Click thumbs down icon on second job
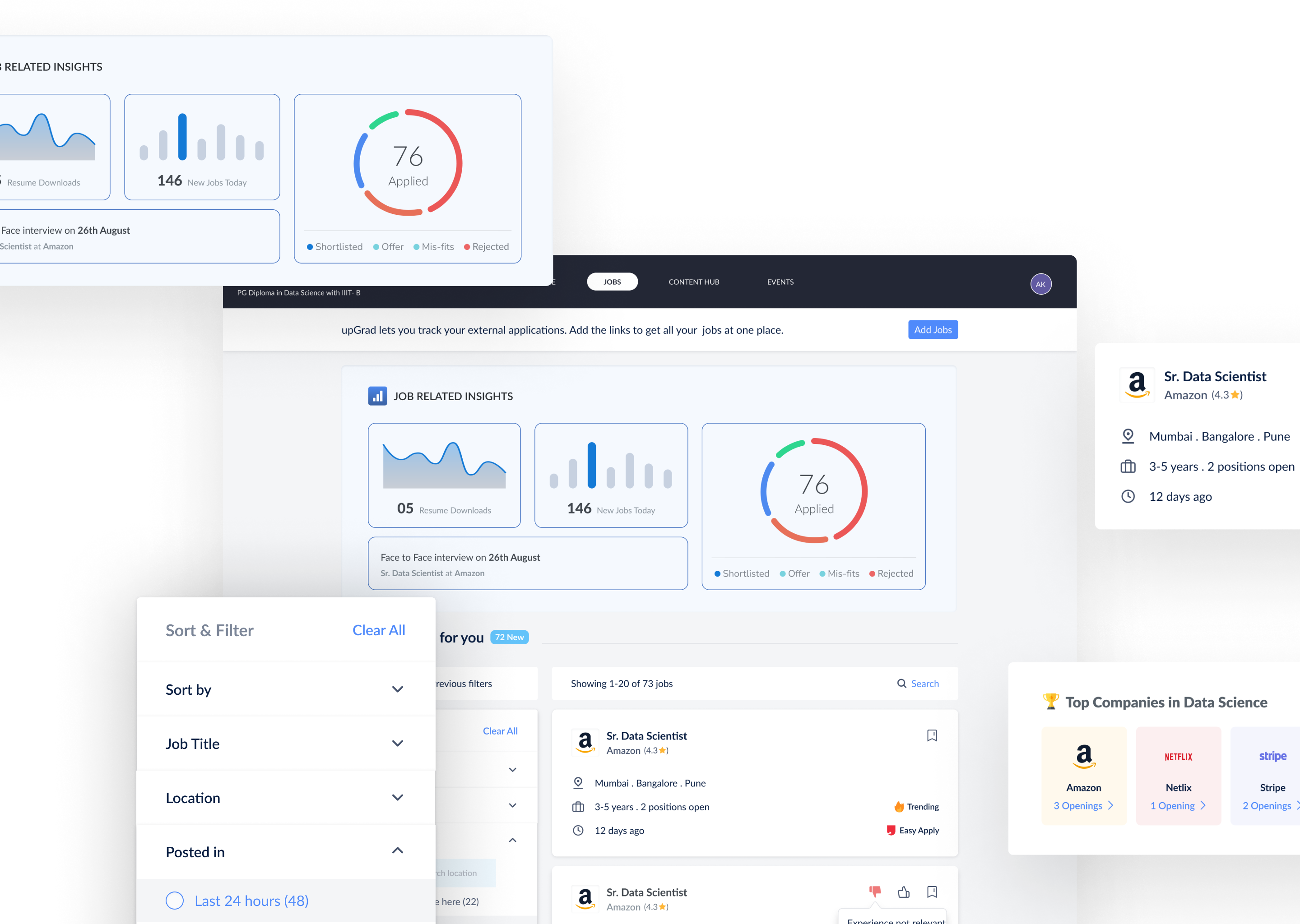 pos(874,892)
